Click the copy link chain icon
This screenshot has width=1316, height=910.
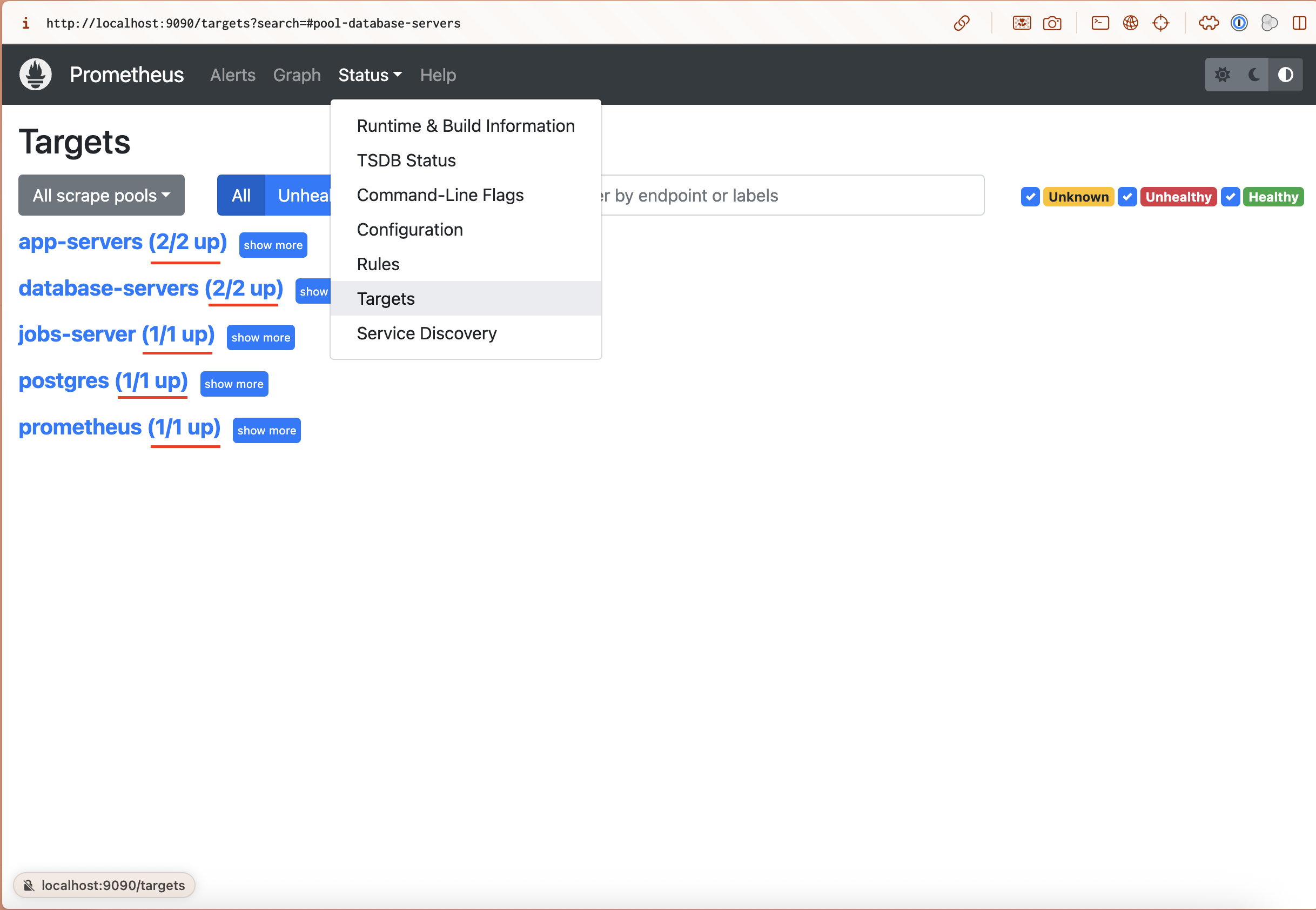pos(962,23)
